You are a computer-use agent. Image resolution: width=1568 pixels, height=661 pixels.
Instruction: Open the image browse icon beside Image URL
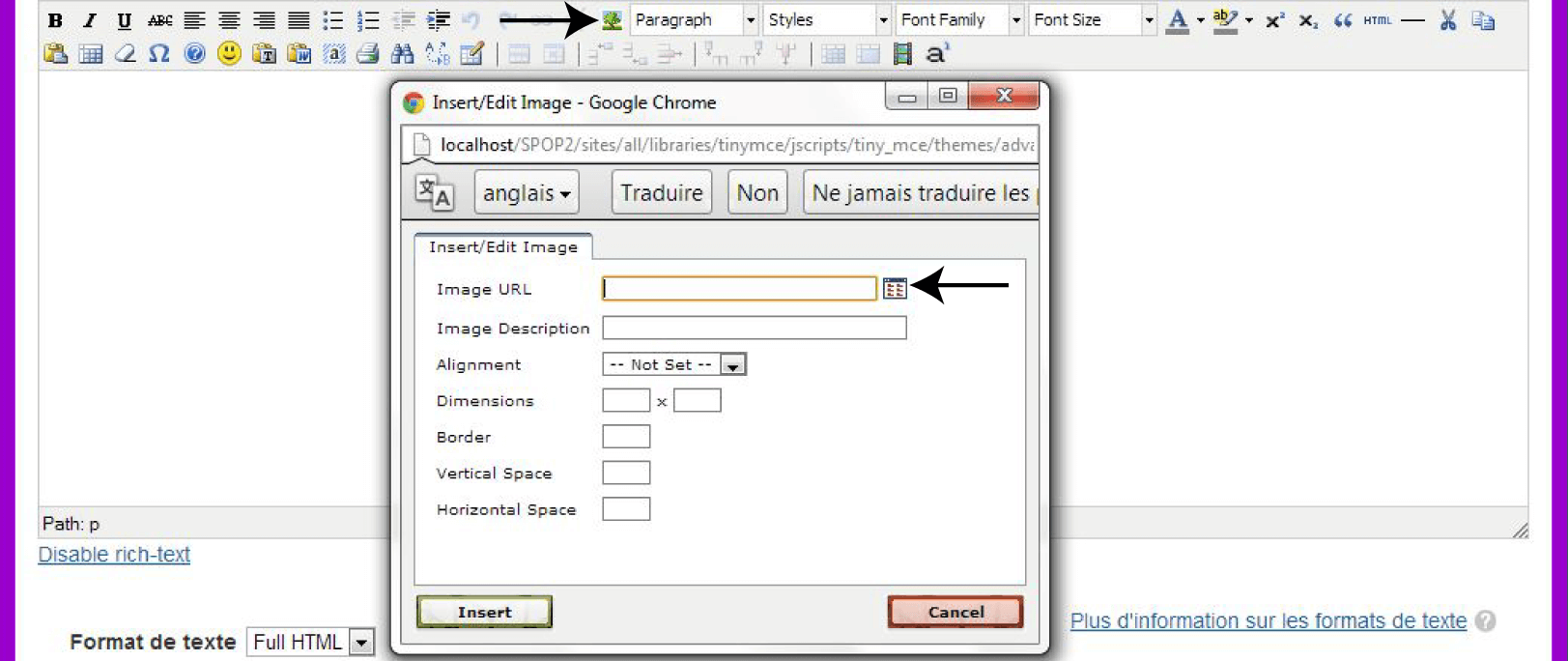click(895, 288)
